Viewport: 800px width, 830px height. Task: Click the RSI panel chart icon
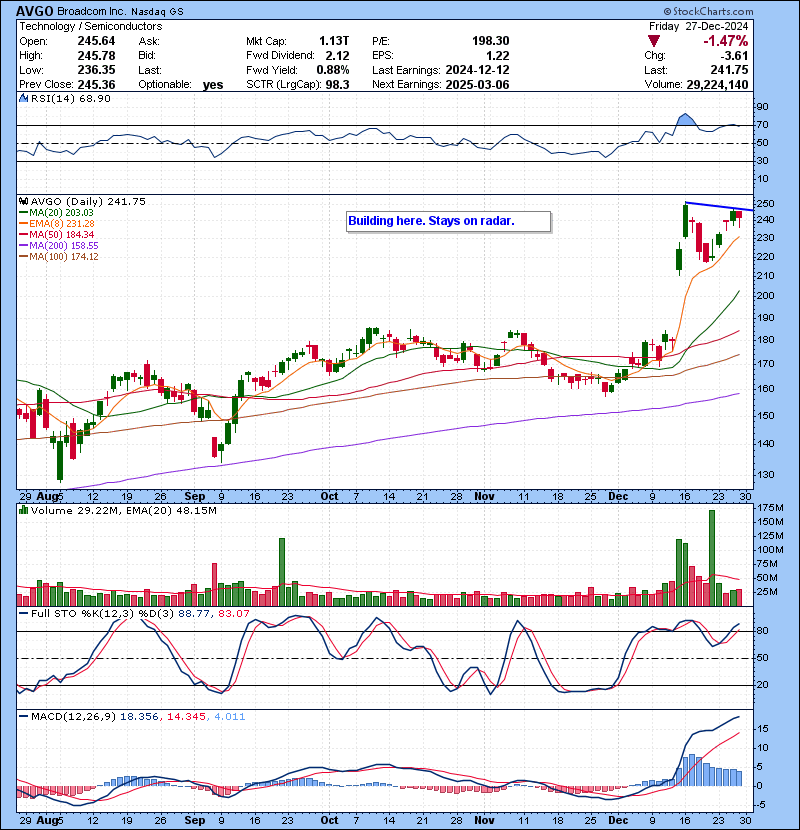click(23, 98)
